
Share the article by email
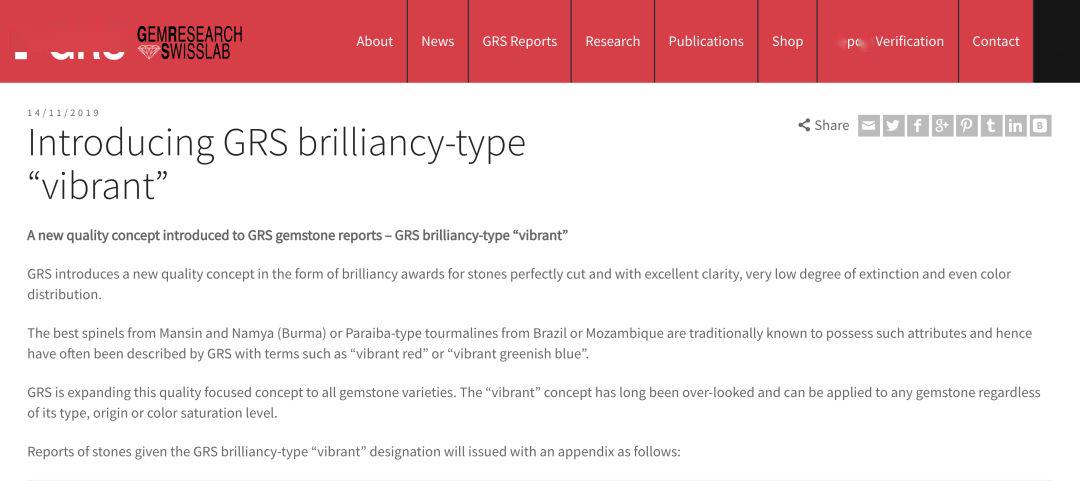869,125
